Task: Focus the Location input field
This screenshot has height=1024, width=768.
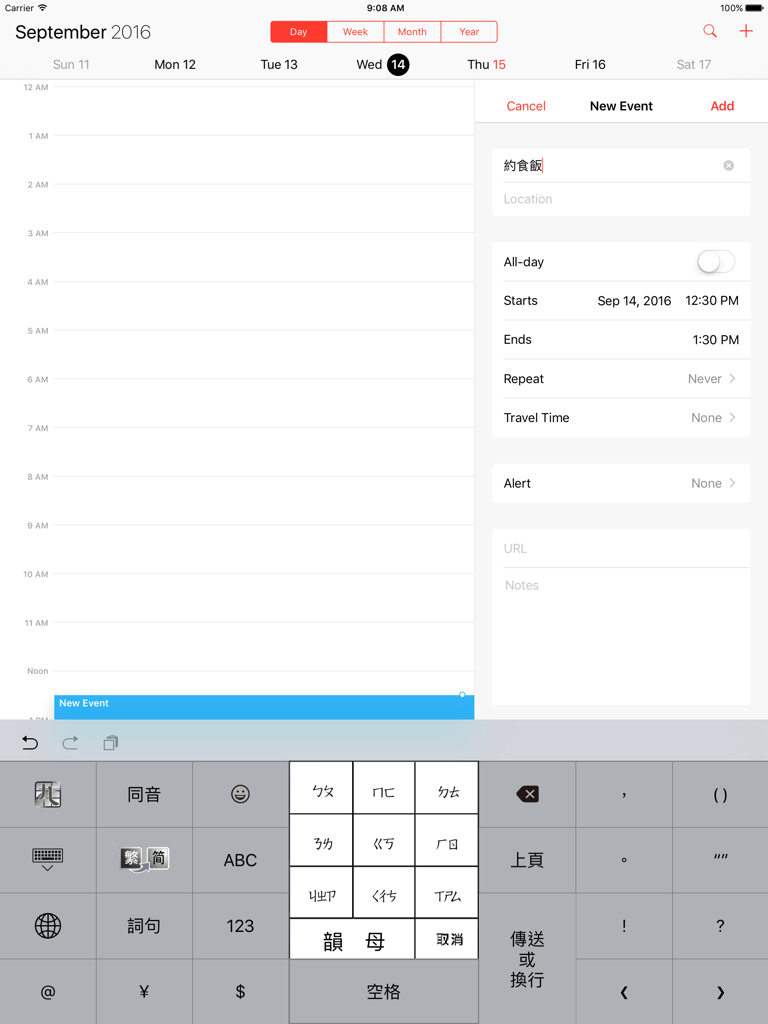Action: (x=621, y=199)
